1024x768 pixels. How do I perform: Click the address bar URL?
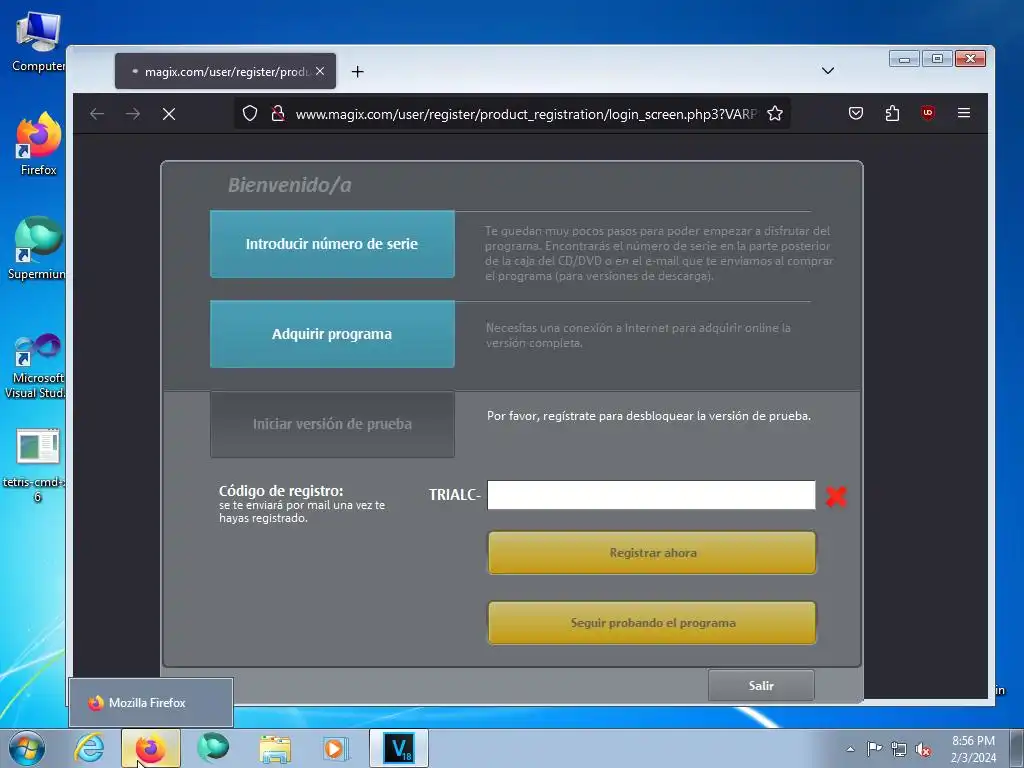526,114
